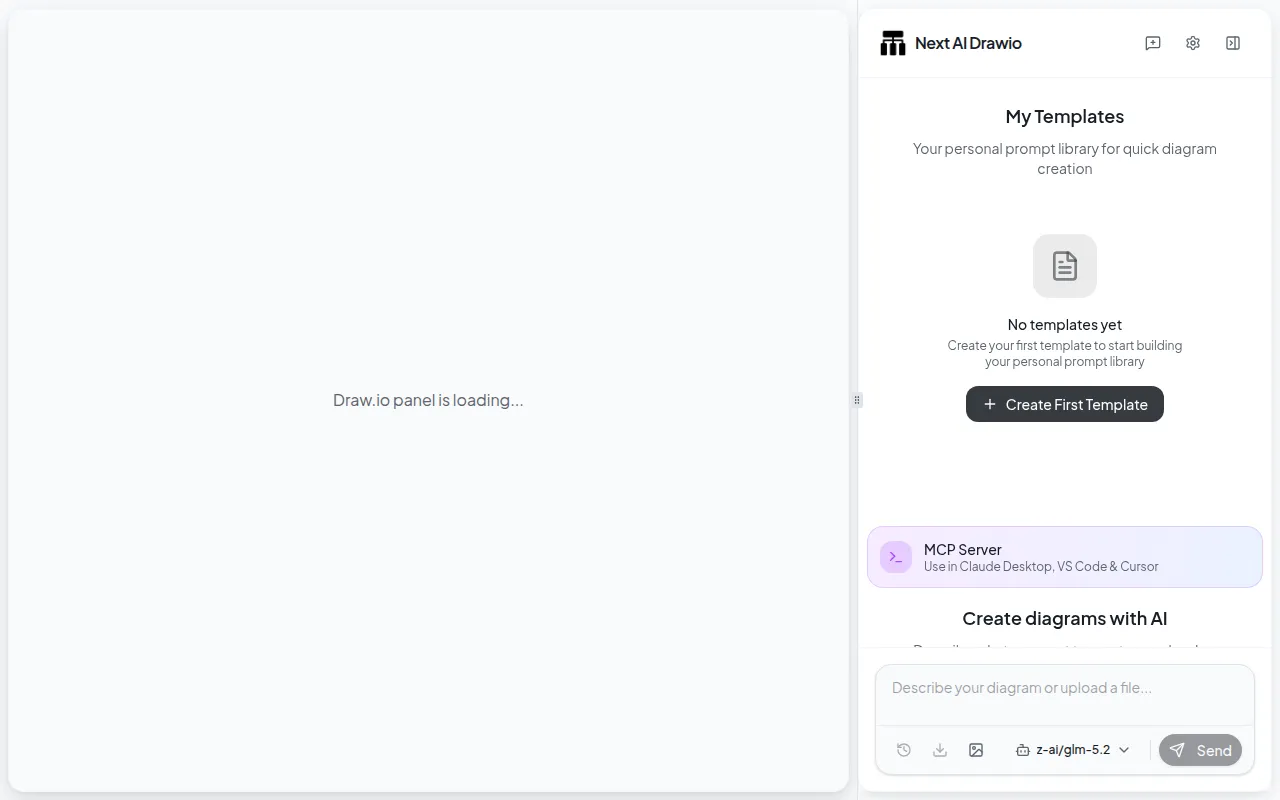
Task: Click the Next AI Drawio logo icon
Action: point(892,43)
